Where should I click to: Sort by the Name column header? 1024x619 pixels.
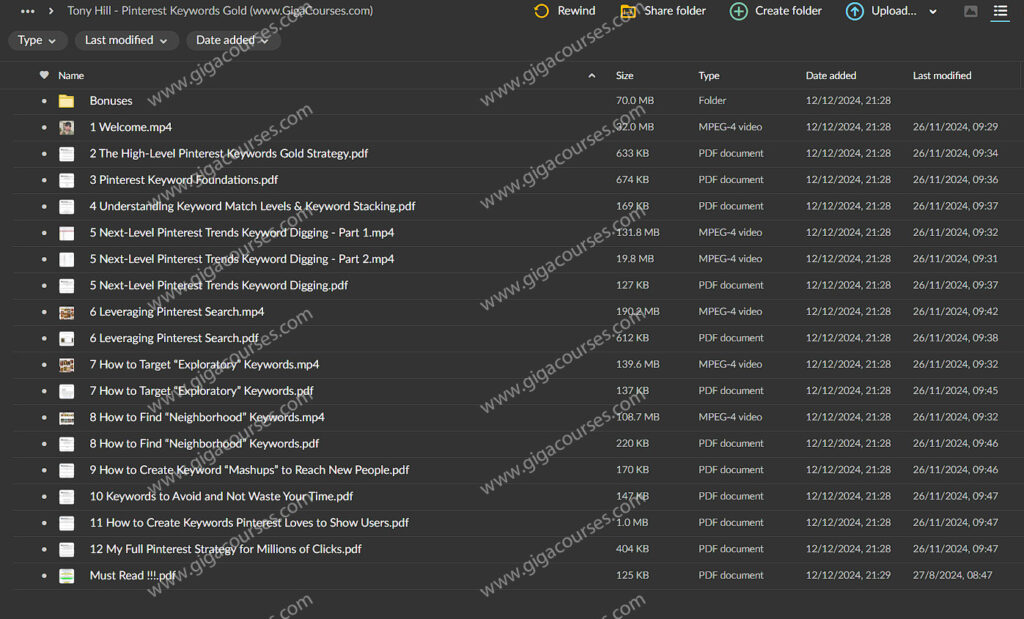point(71,76)
